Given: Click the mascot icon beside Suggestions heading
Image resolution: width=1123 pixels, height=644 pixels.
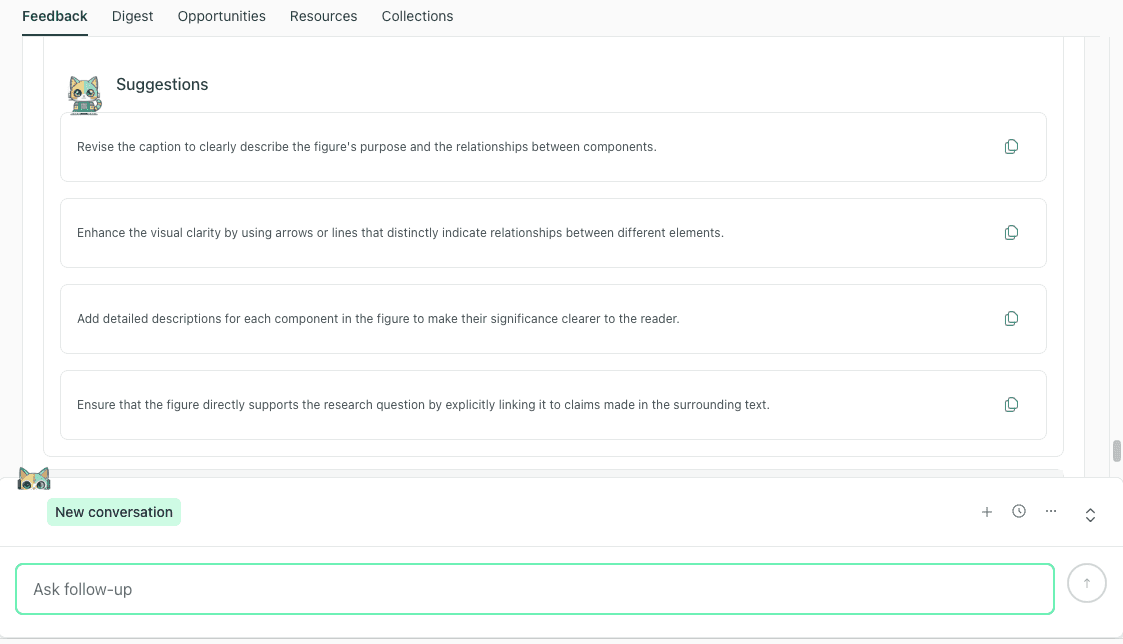Looking at the screenshot, I should tap(84, 94).
